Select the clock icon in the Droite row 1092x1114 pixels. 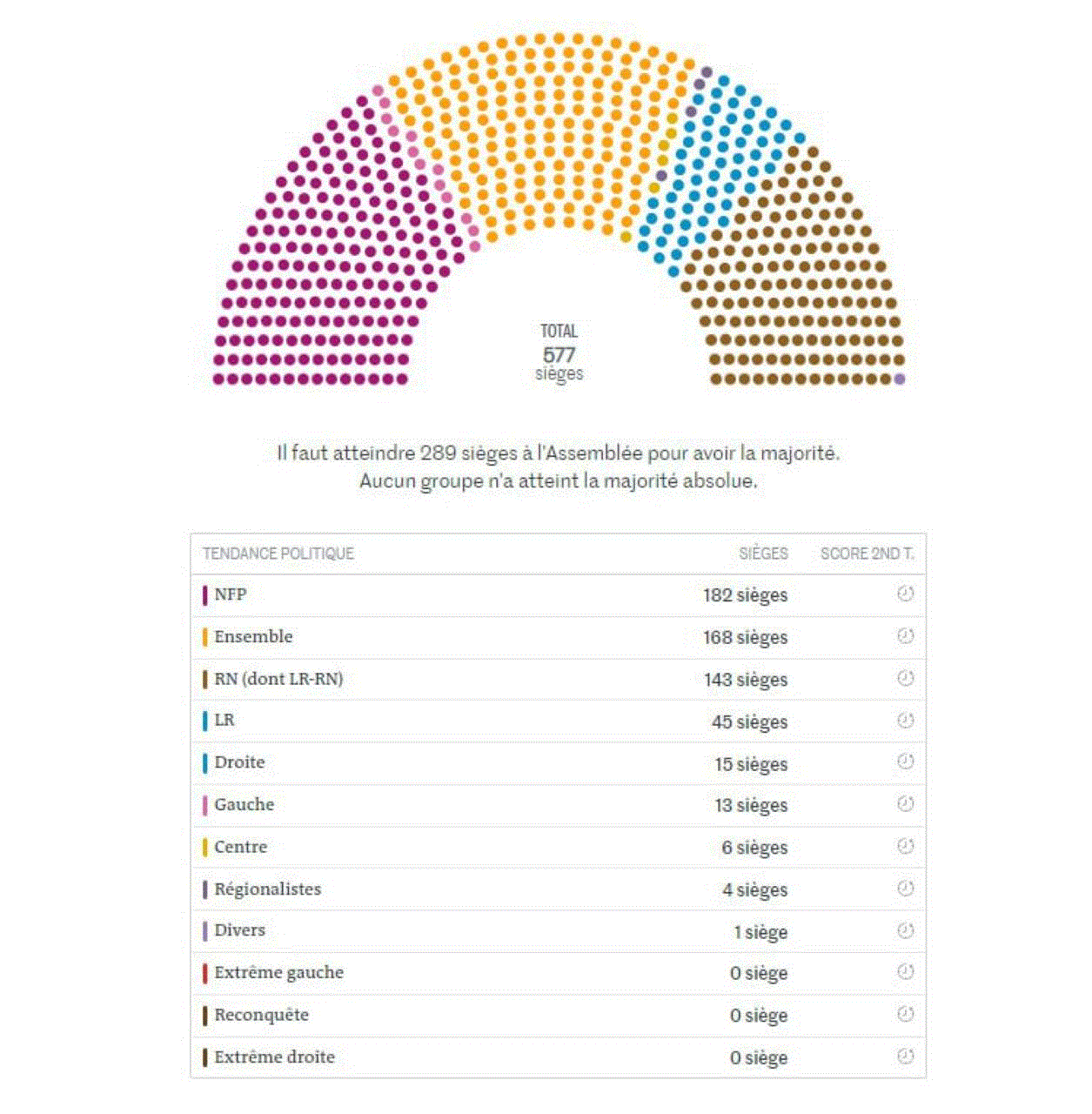point(905,762)
